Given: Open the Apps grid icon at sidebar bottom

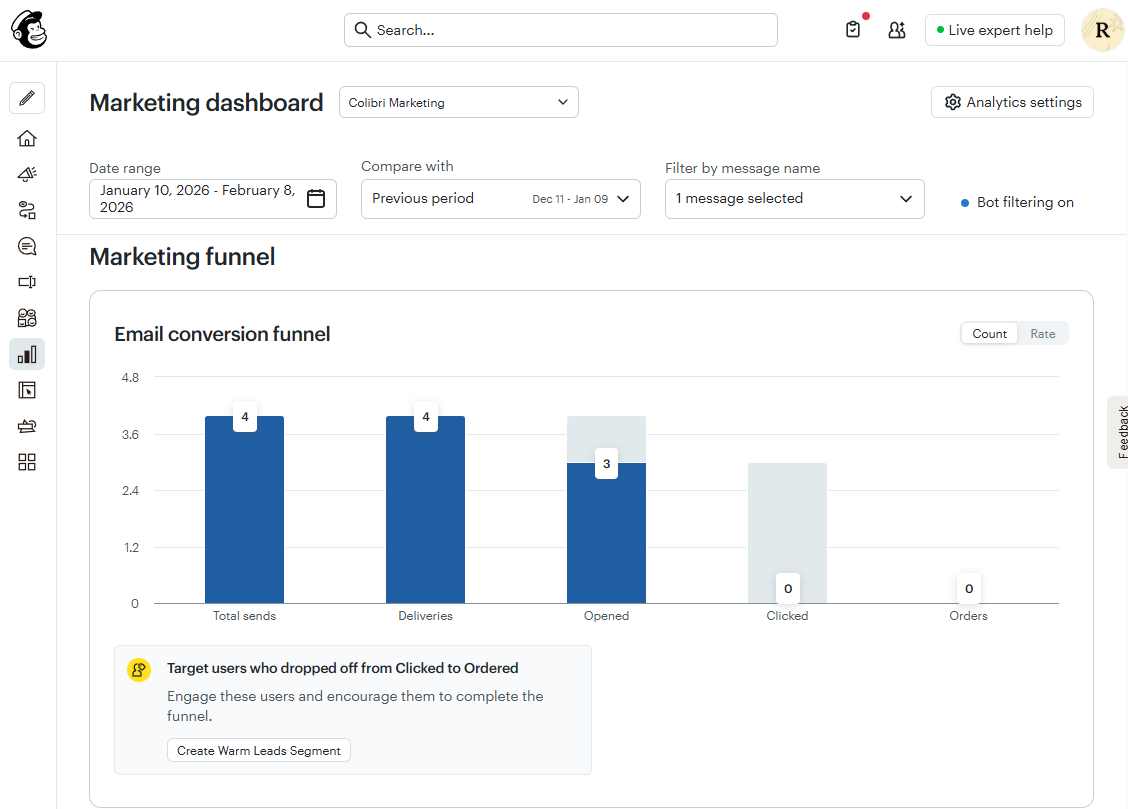Looking at the screenshot, I should [x=27, y=461].
